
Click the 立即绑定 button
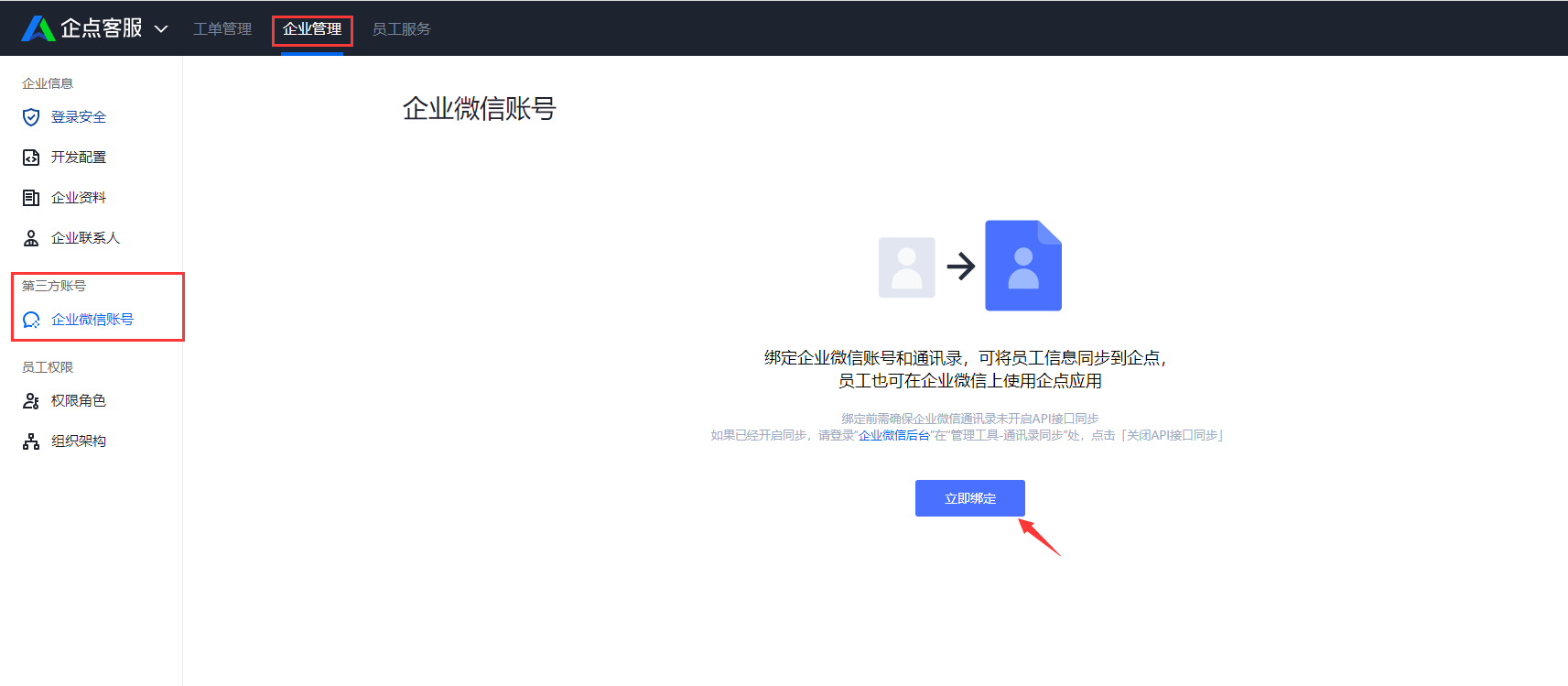tap(970, 498)
